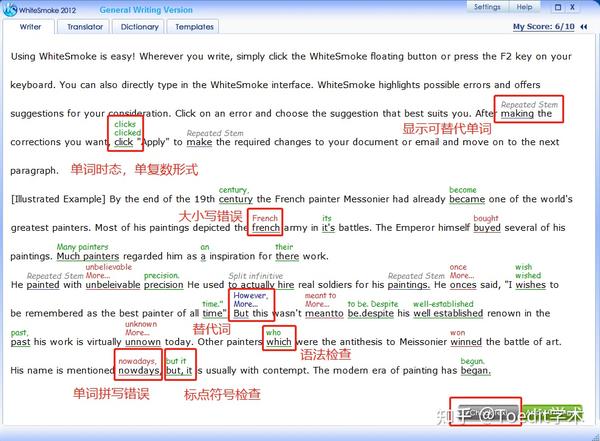Click the underlined word 'began.'
The height and width of the screenshot is (441, 600).
pos(476,370)
